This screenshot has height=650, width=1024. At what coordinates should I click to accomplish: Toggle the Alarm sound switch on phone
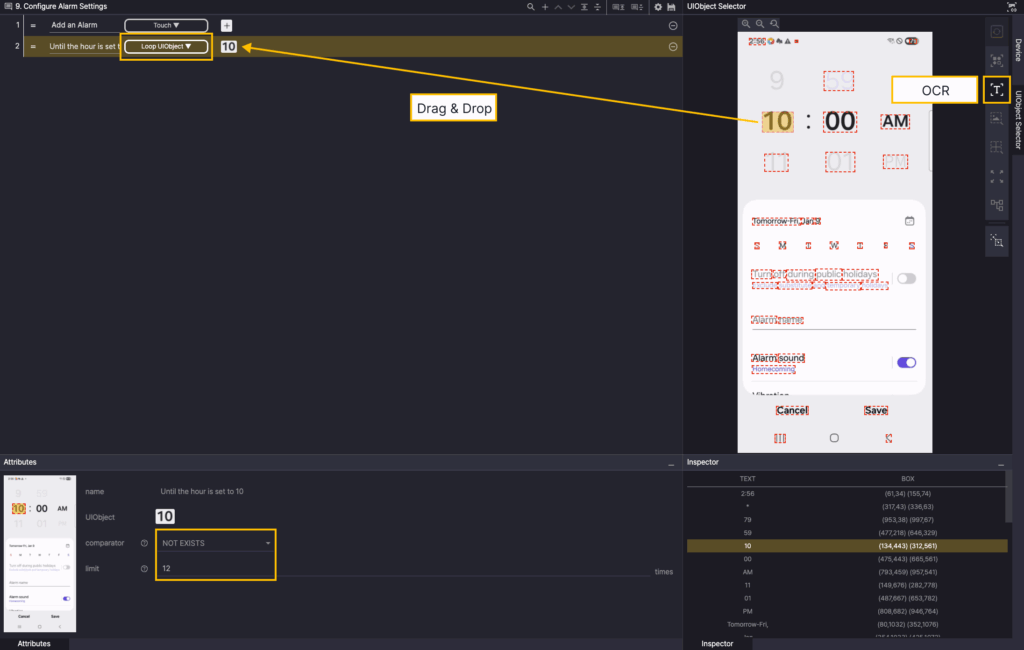coord(906,362)
